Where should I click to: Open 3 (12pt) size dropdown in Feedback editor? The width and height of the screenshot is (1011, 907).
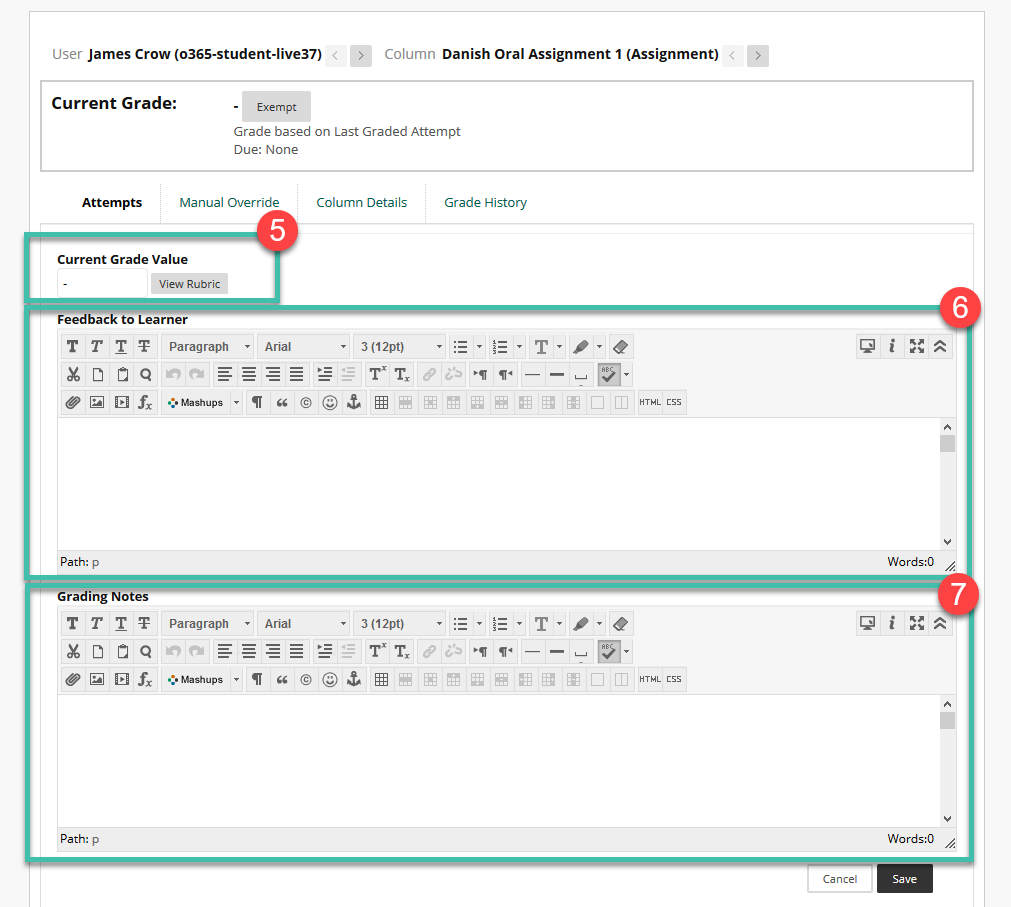coord(400,347)
